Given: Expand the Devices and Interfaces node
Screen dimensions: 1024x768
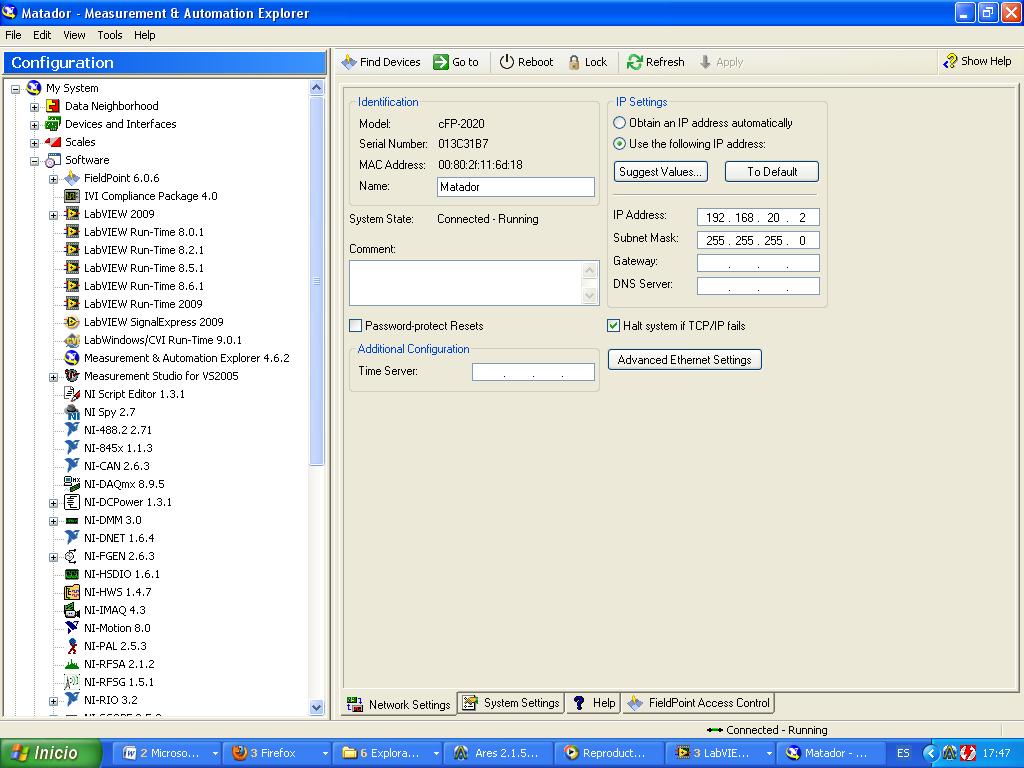Looking at the screenshot, I should point(35,125).
